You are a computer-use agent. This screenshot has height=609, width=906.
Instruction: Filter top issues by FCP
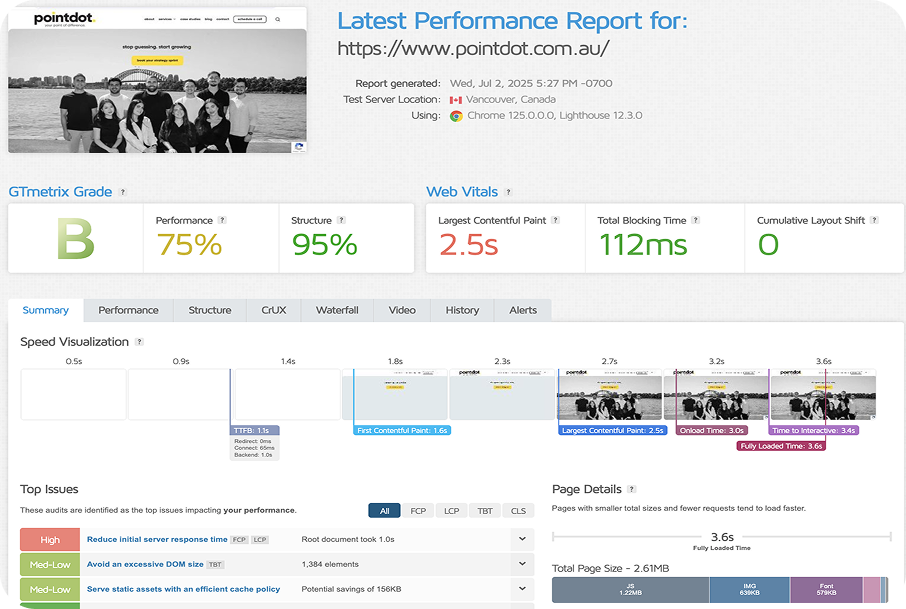click(x=418, y=511)
